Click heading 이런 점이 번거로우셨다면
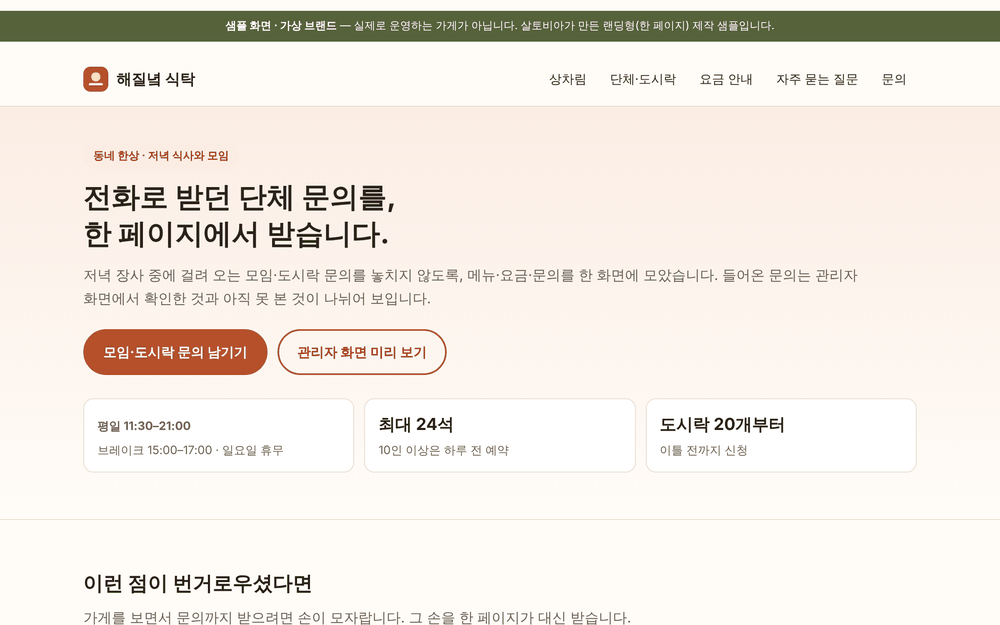 (x=198, y=584)
